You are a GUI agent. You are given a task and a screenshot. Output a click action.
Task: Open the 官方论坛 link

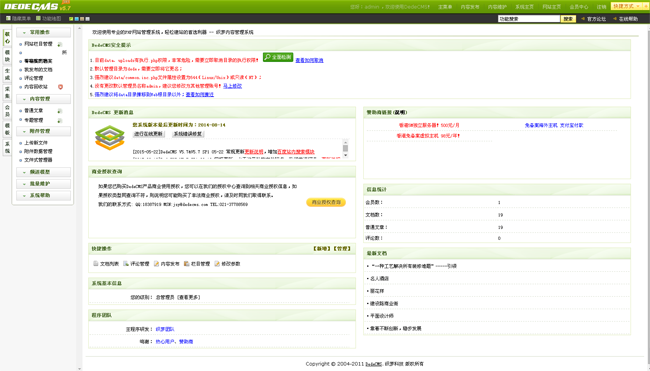pos(596,19)
